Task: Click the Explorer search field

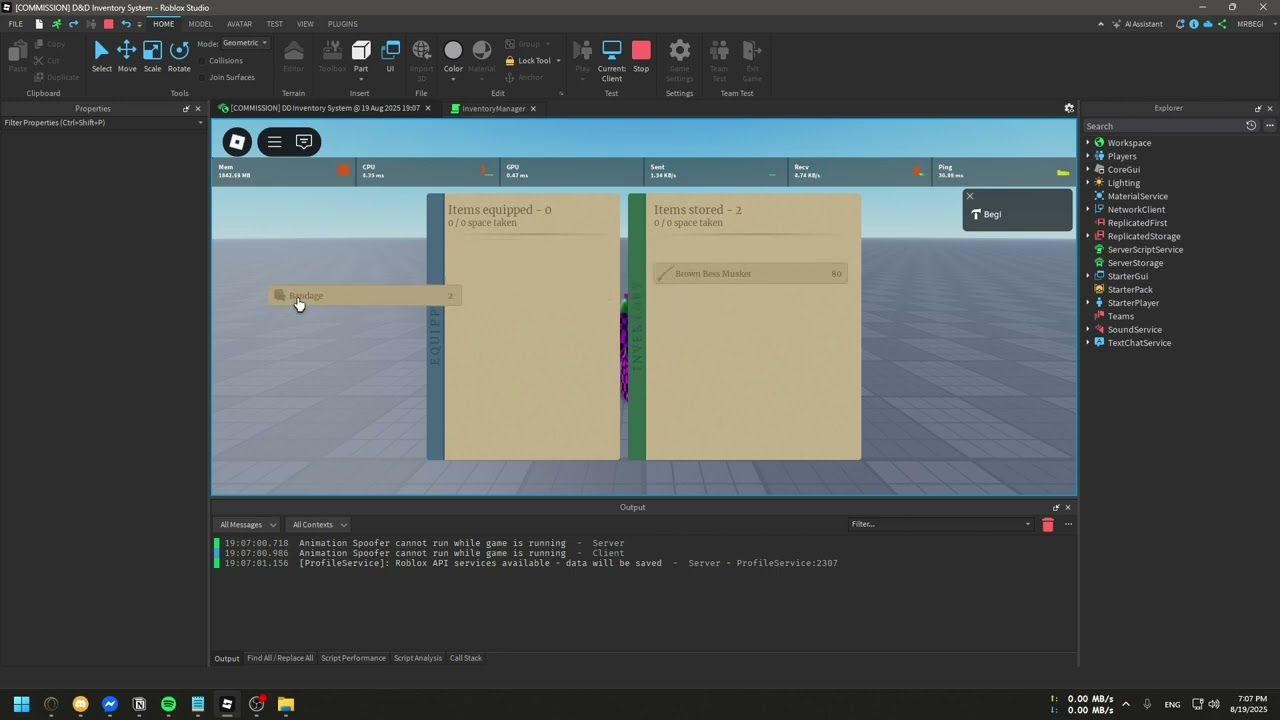Action: [1163, 126]
